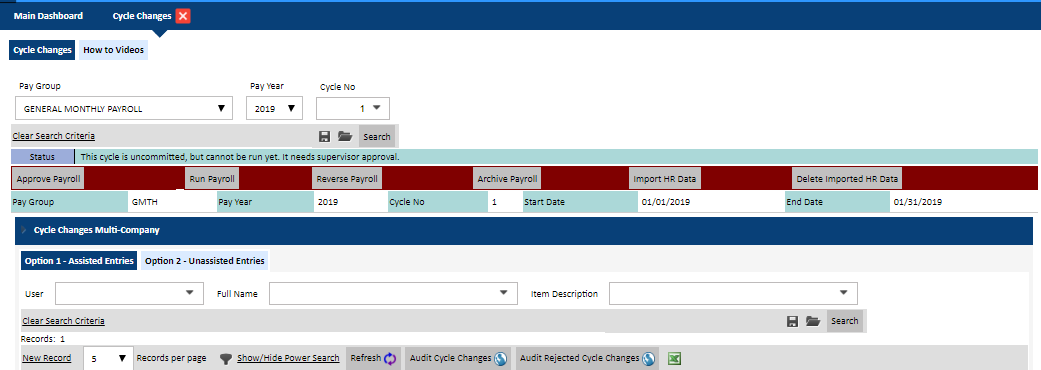Click open folder icon in lower search bar

[x=813, y=321]
